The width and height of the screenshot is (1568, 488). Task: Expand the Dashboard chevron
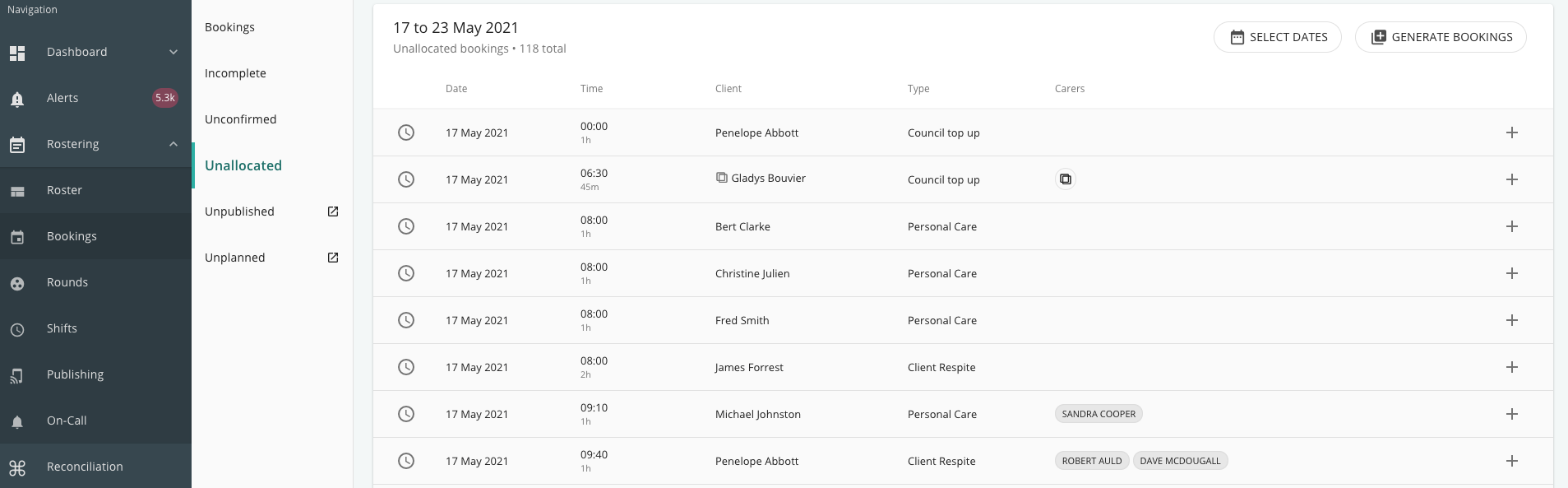[x=173, y=52]
